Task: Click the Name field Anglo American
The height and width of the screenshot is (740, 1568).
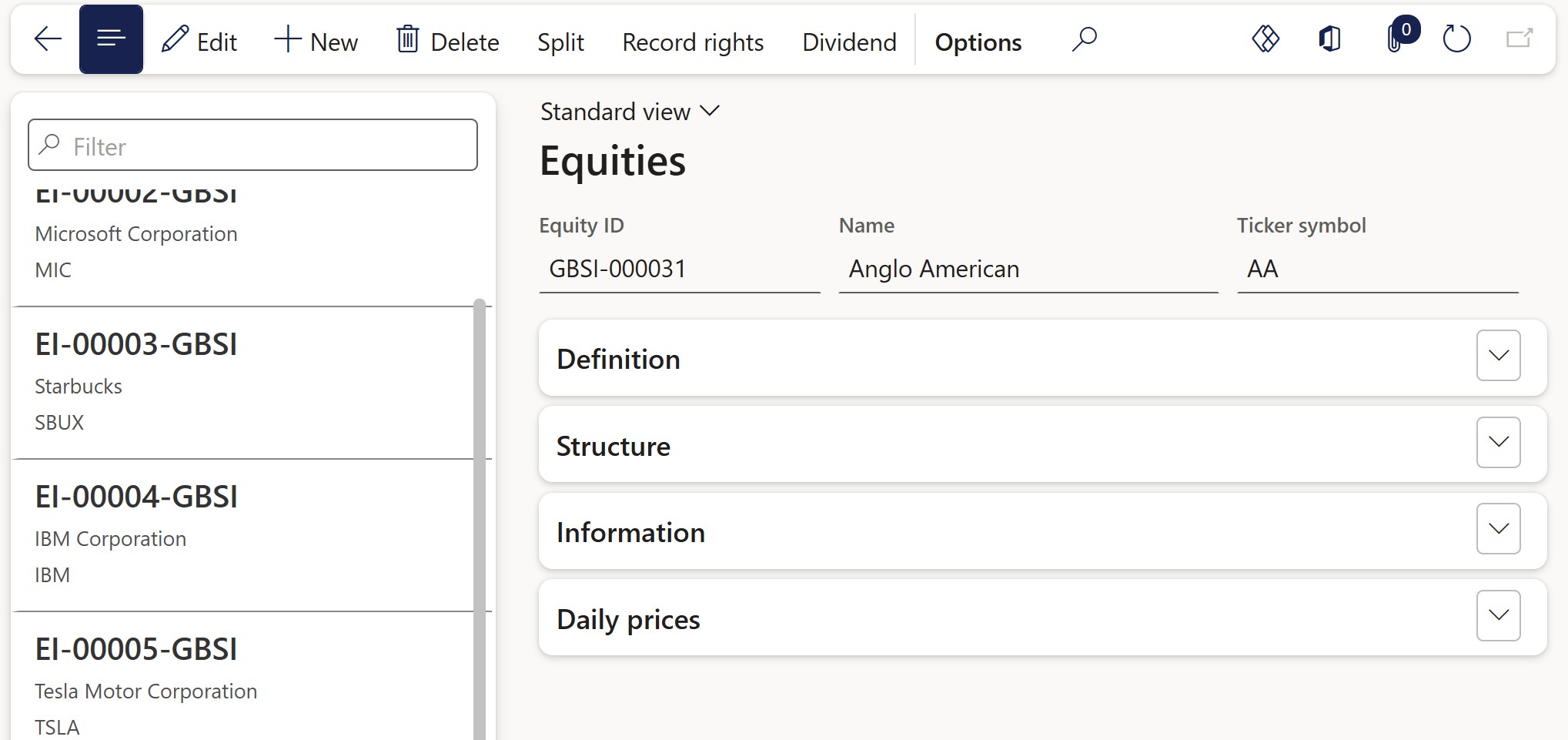Action: pos(1028,269)
